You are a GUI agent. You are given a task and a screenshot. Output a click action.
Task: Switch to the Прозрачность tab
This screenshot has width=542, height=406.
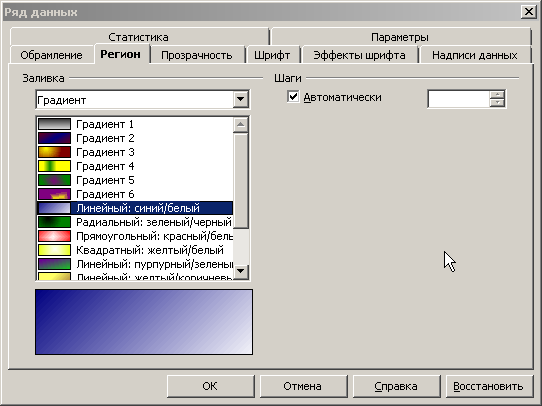click(x=197, y=55)
